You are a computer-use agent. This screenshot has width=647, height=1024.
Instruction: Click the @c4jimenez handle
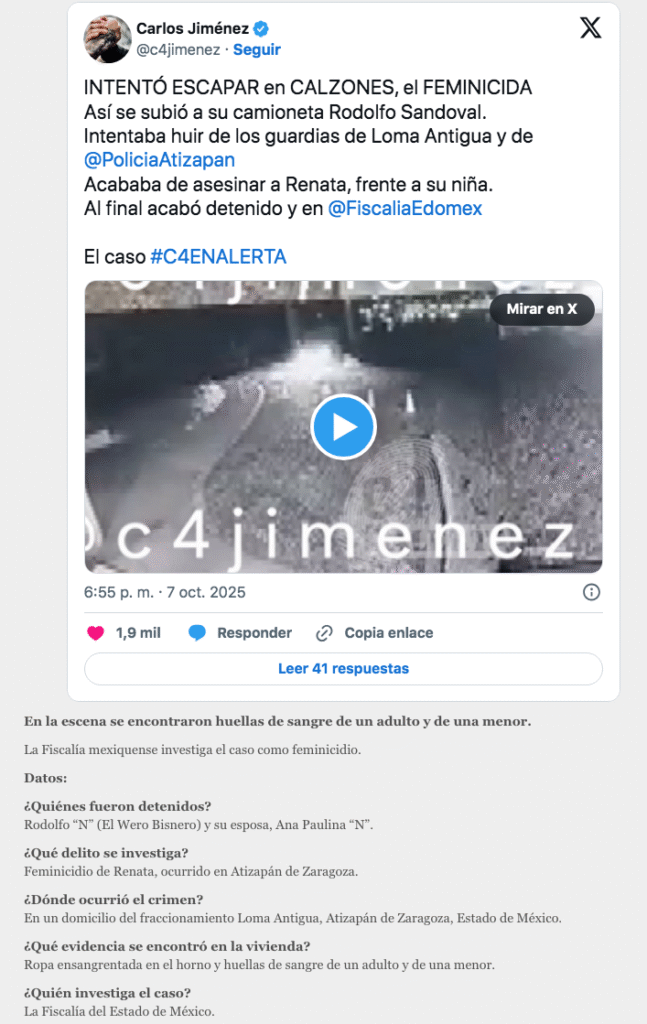pos(178,50)
